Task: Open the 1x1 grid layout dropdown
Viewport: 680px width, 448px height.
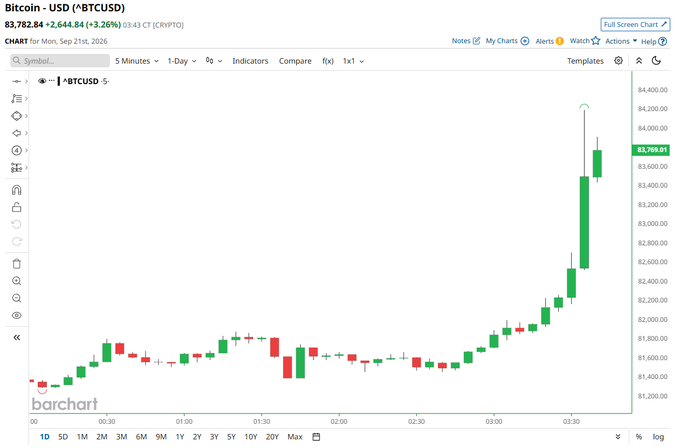Action: 353,61
